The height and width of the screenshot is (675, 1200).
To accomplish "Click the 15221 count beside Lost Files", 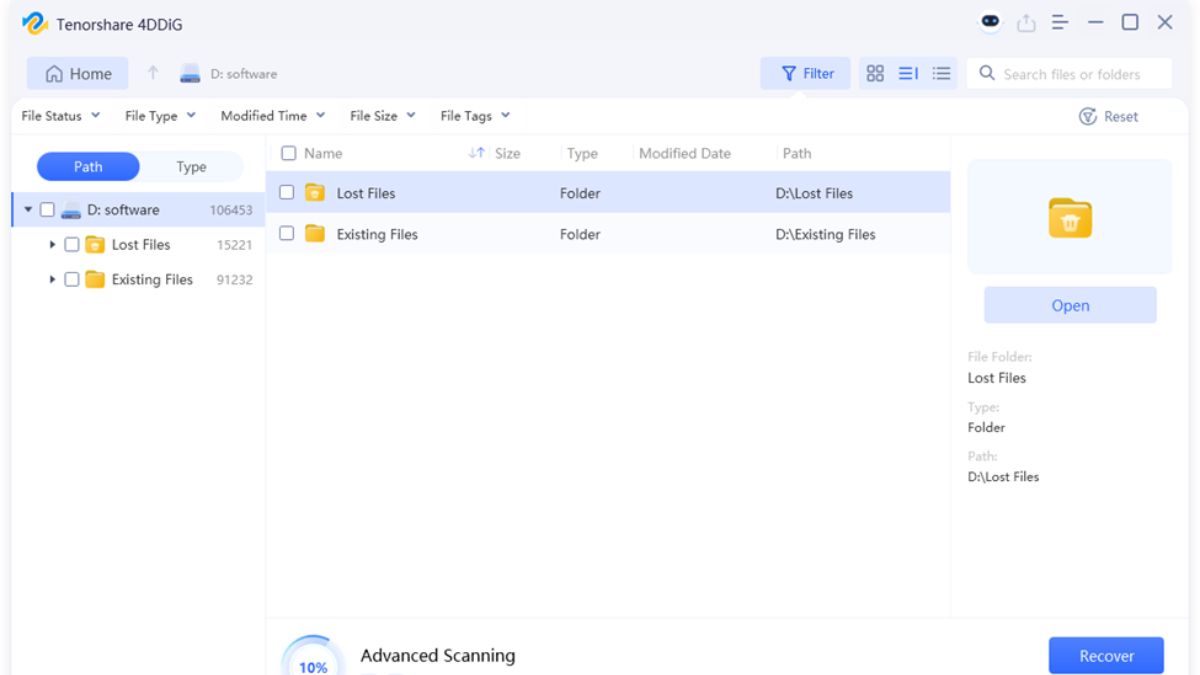I will 235,245.
